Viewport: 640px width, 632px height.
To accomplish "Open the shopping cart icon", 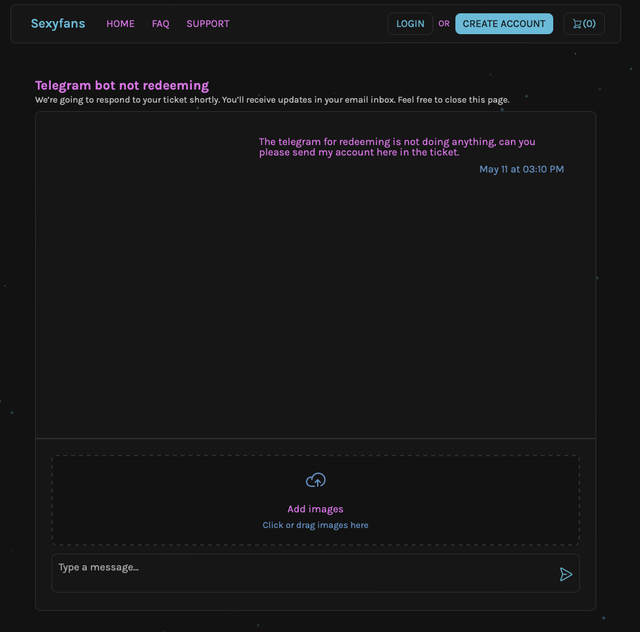I will pos(584,24).
